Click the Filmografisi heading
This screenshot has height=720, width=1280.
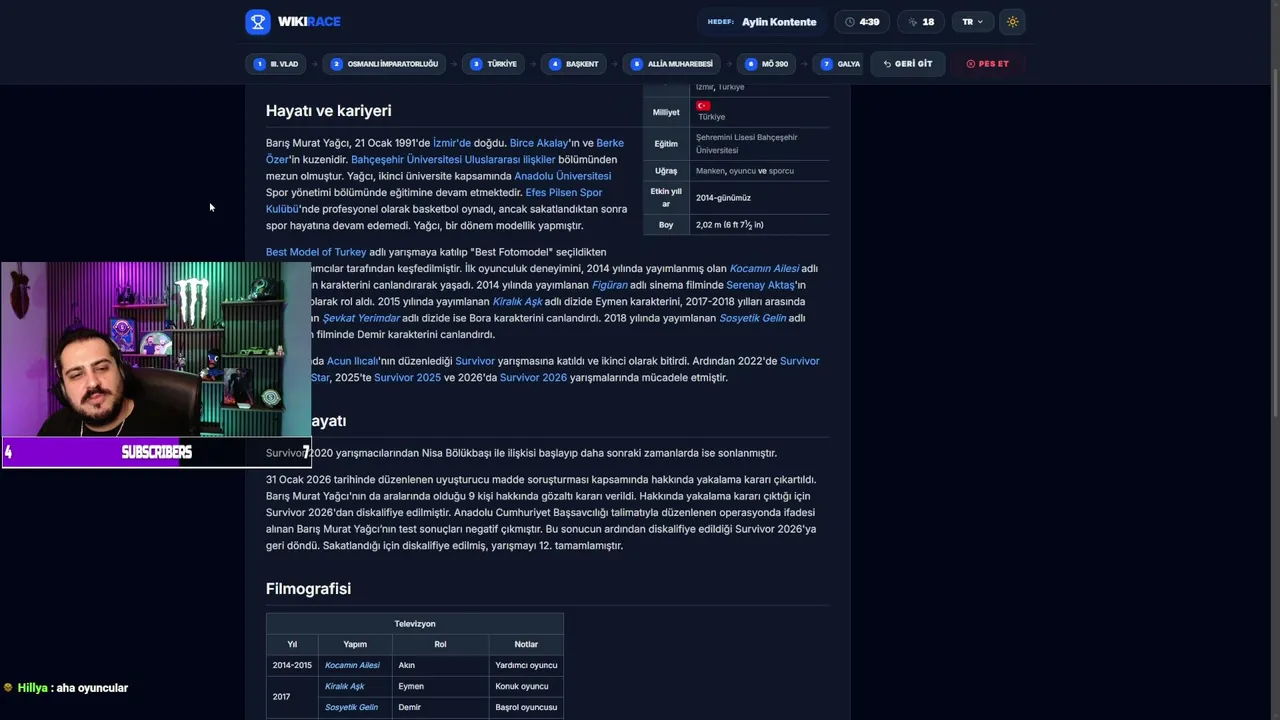click(x=308, y=589)
